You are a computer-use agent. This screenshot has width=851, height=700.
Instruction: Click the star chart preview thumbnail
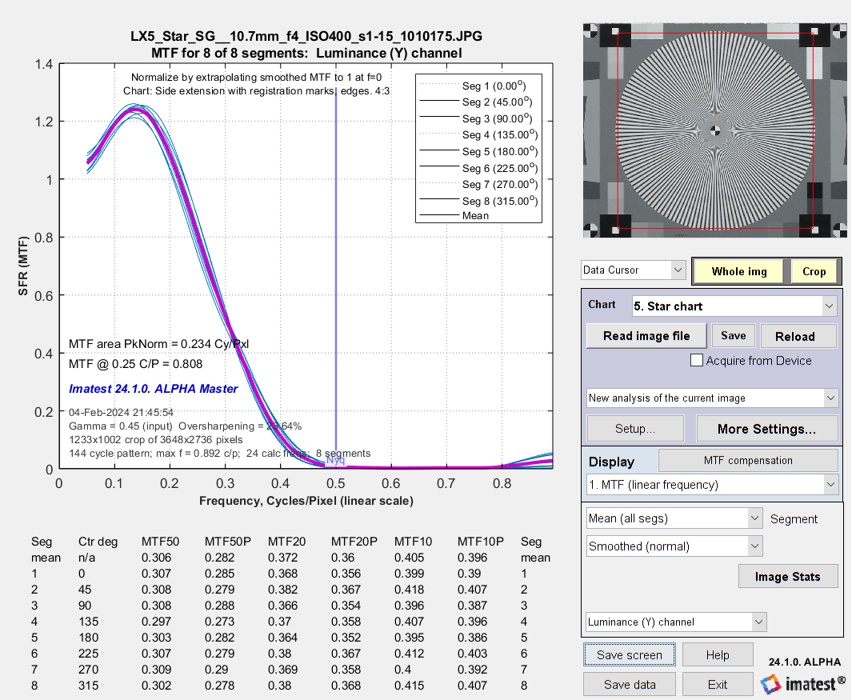(714, 130)
